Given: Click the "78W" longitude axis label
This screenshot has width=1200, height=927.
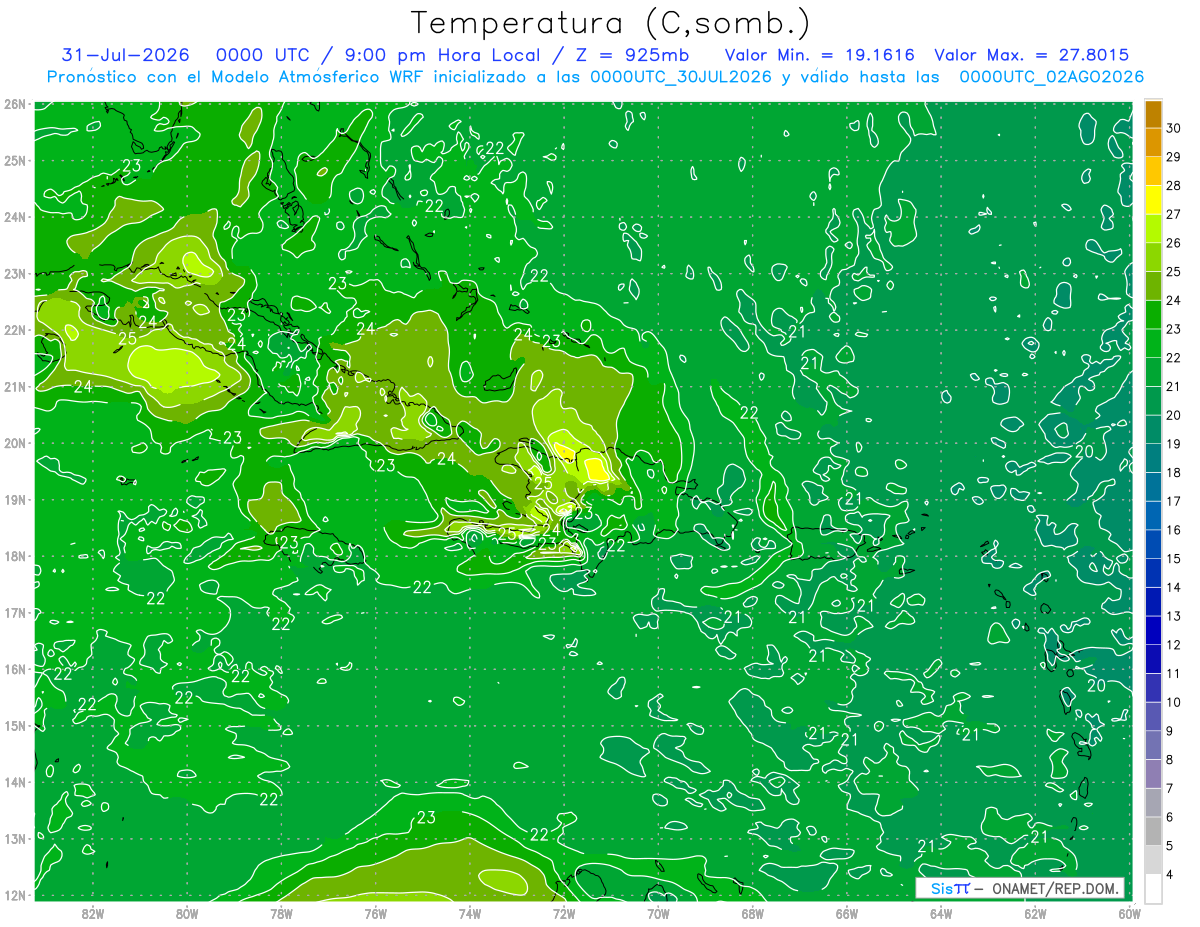Looking at the screenshot, I should [281, 913].
